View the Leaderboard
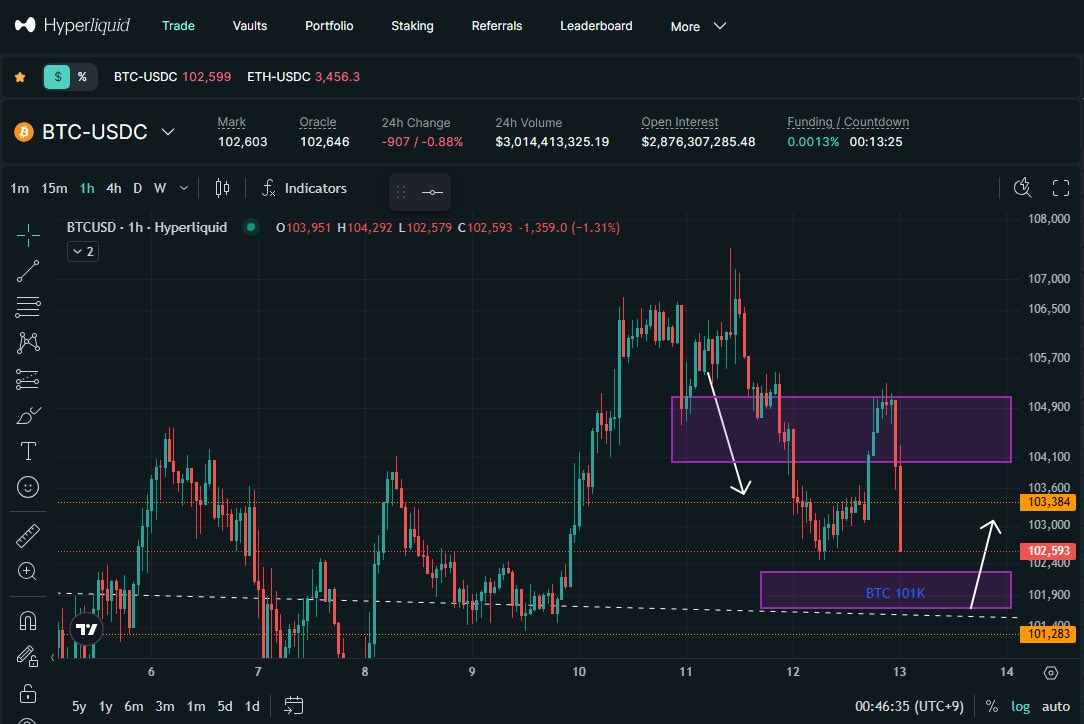The height and width of the screenshot is (724, 1084). pyautogui.click(x=596, y=26)
